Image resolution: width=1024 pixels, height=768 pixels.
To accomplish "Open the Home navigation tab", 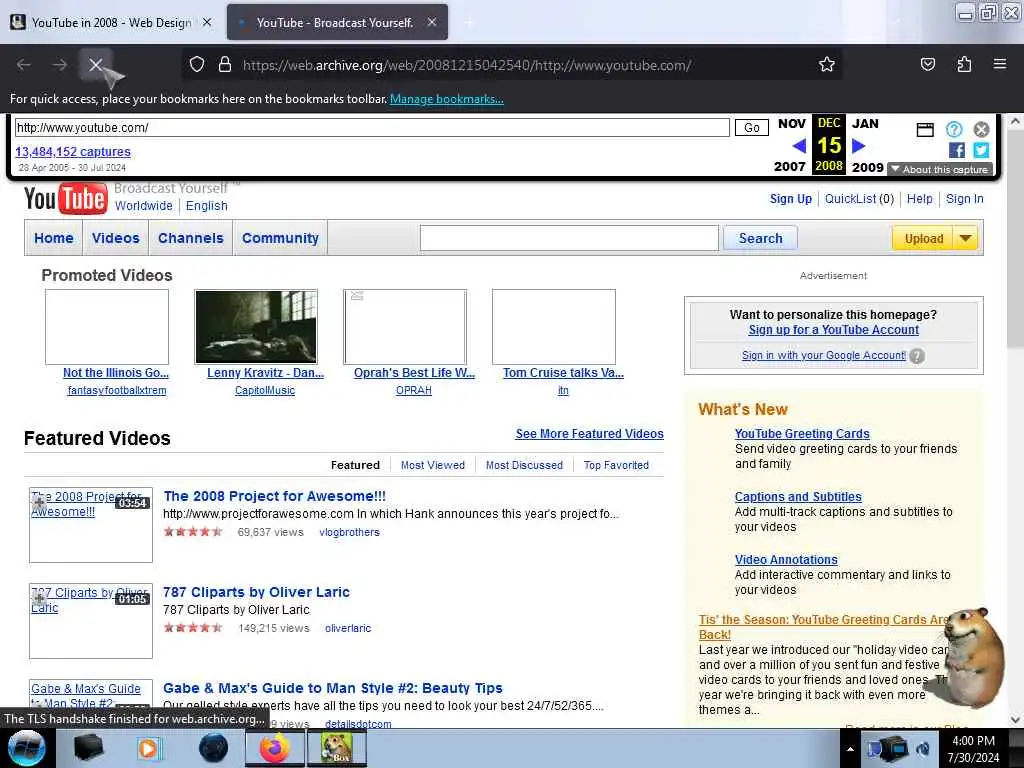I will click(54, 238).
